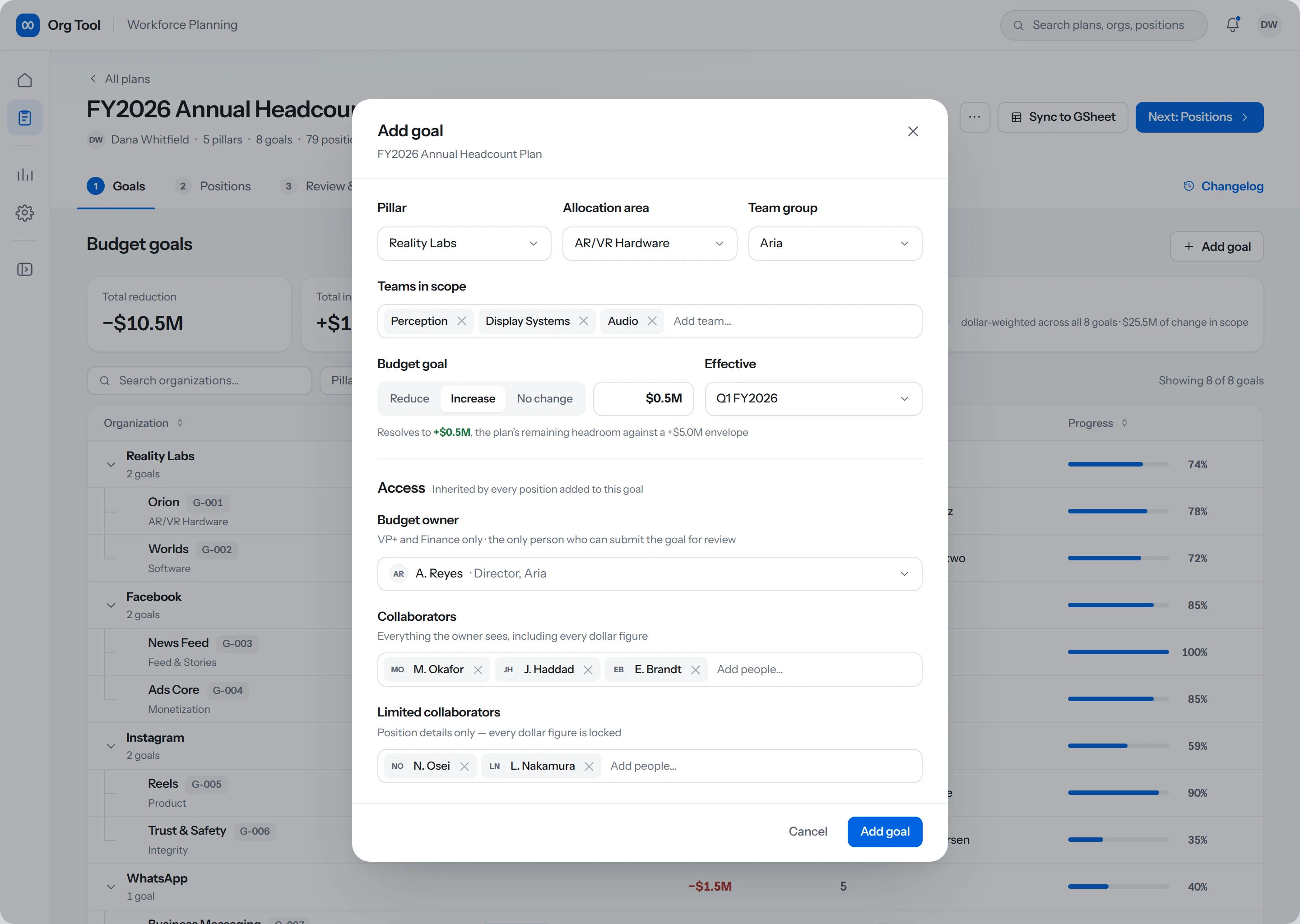This screenshot has height=924, width=1300.
Task: Remove collaborator M. Okafor
Action: coord(478,670)
